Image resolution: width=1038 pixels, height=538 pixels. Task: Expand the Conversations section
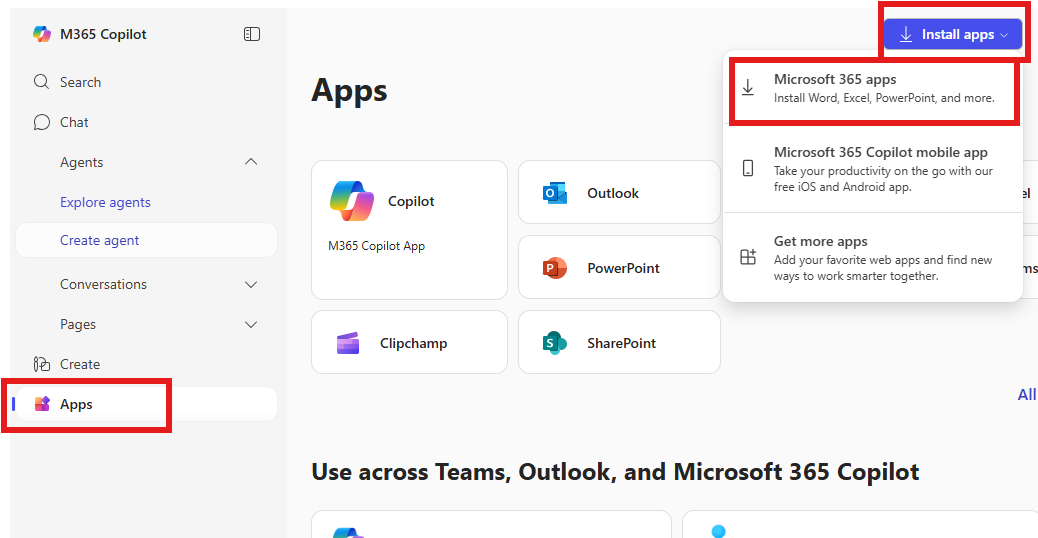click(251, 284)
